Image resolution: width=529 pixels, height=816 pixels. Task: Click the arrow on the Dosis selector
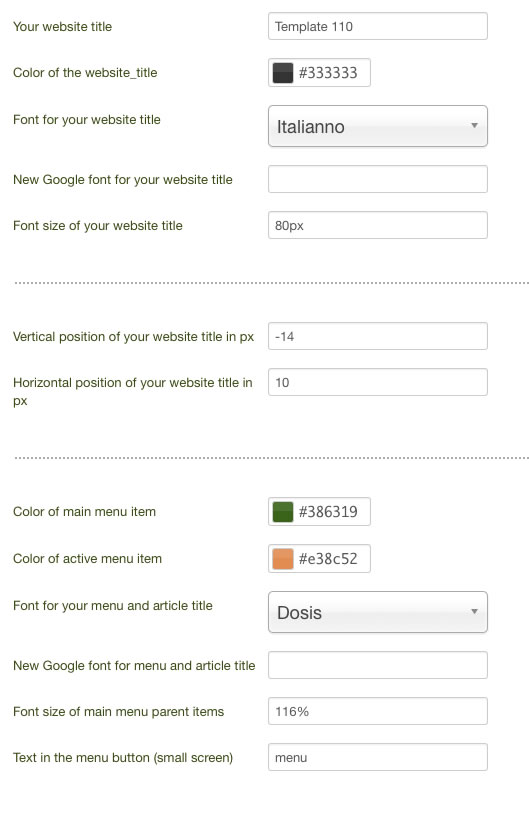coord(474,611)
